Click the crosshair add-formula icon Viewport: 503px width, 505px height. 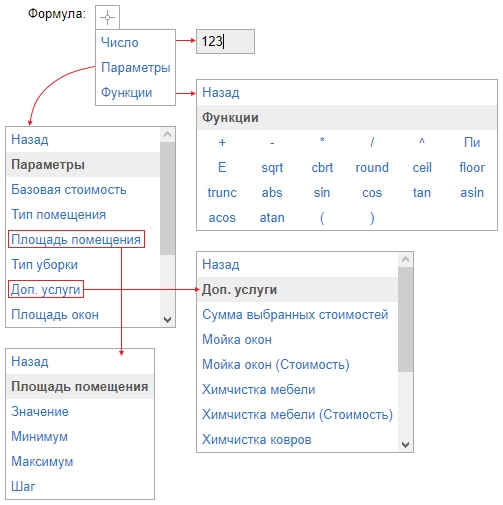[x=107, y=17]
